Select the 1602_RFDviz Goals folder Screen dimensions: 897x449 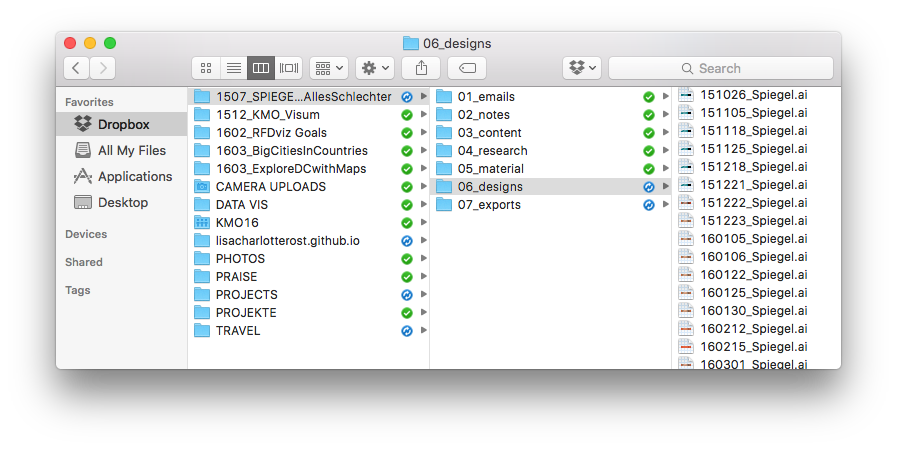pos(308,133)
